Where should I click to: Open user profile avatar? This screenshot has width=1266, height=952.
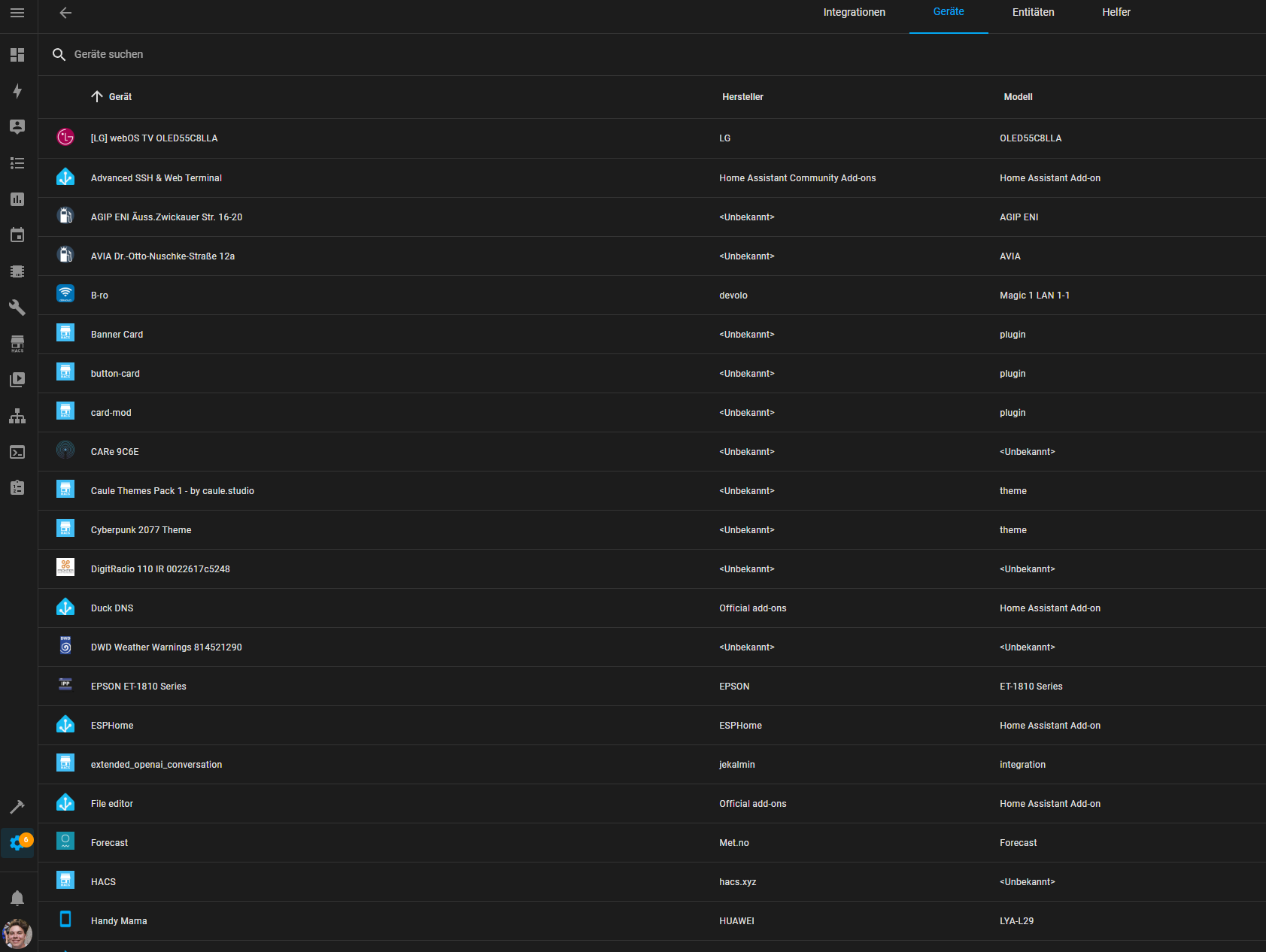click(x=17, y=934)
